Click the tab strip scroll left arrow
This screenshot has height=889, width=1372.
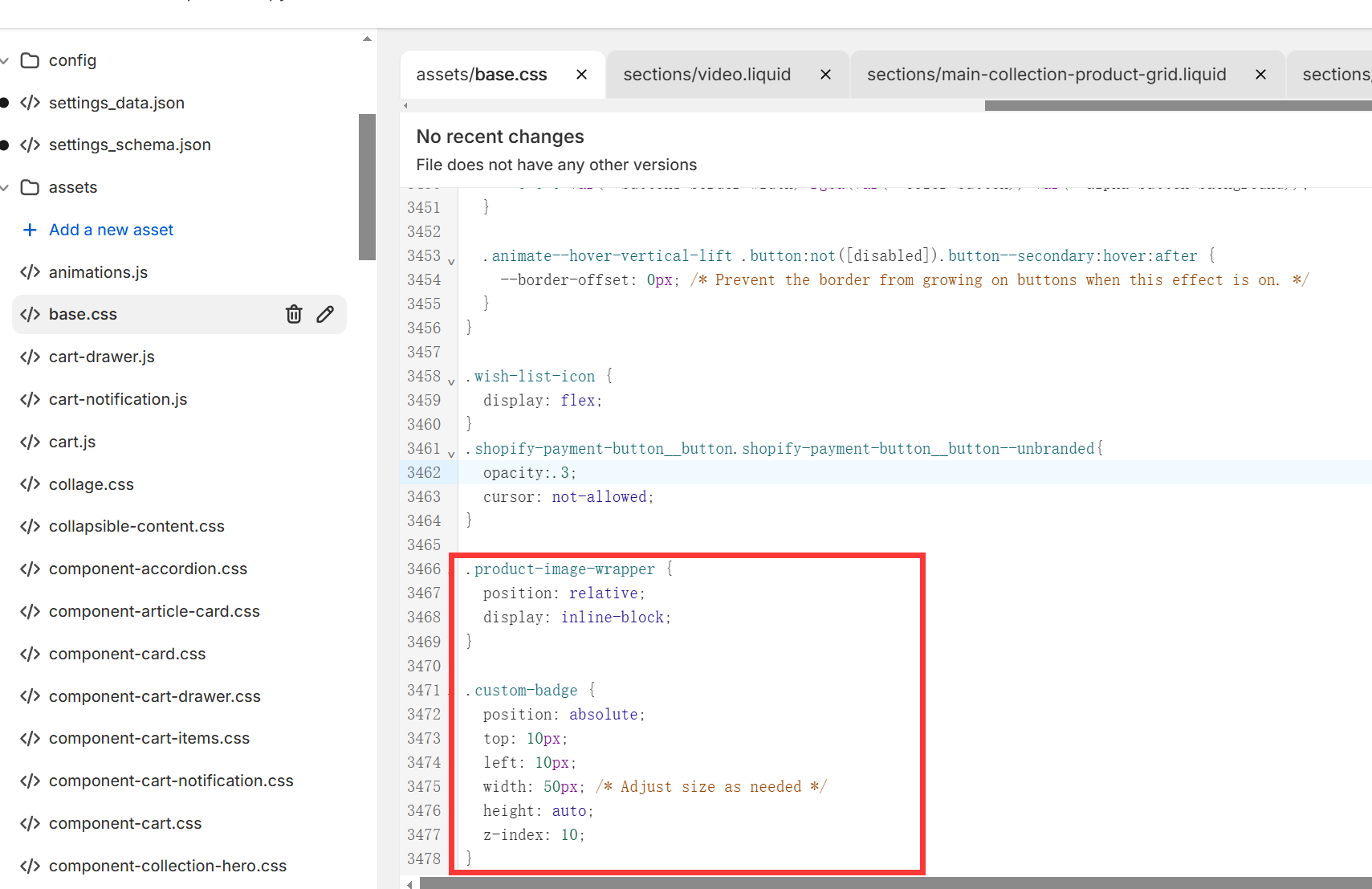click(x=406, y=105)
